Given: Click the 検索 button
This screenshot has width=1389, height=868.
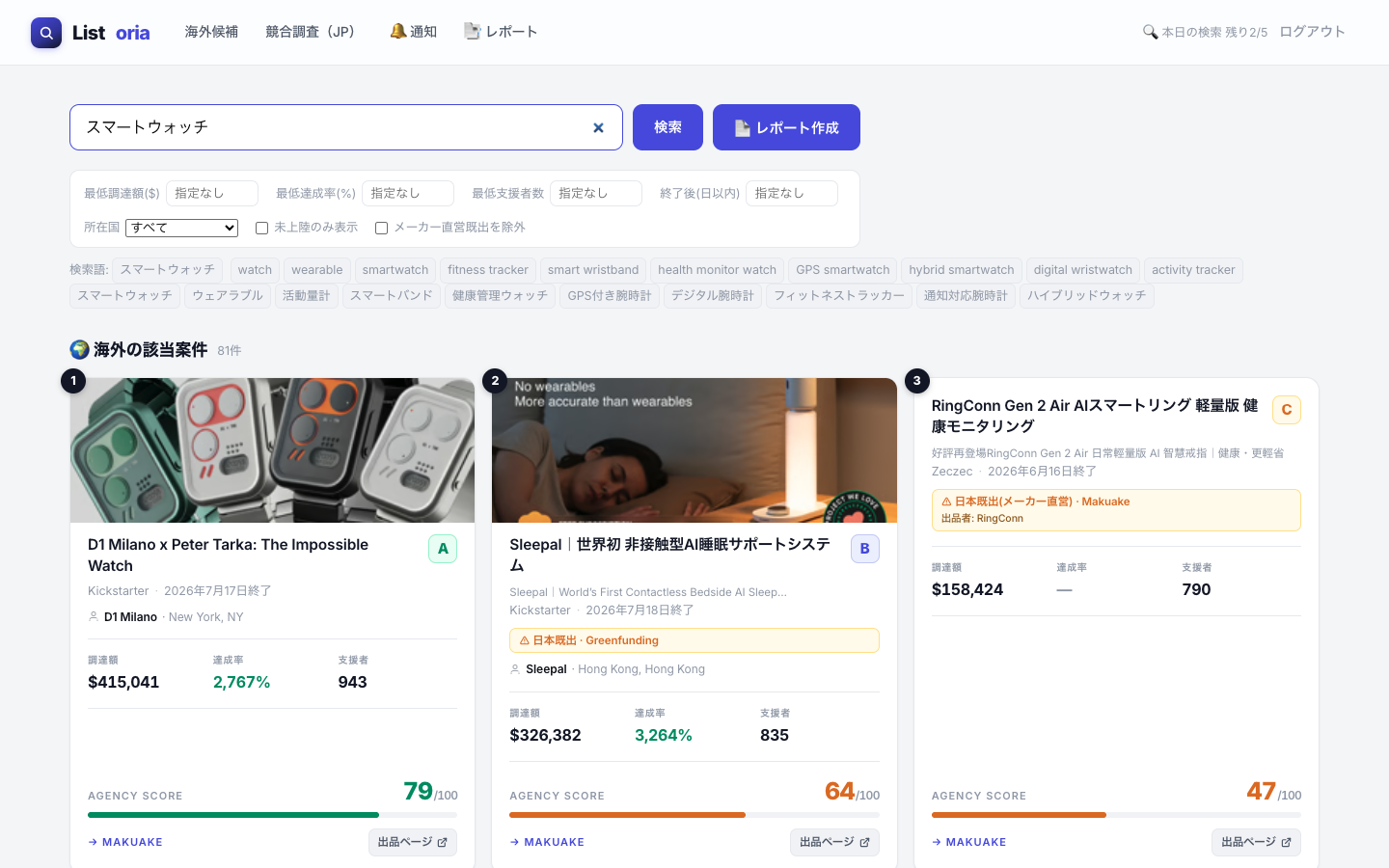Looking at the screenshot, I should [667, 127].
